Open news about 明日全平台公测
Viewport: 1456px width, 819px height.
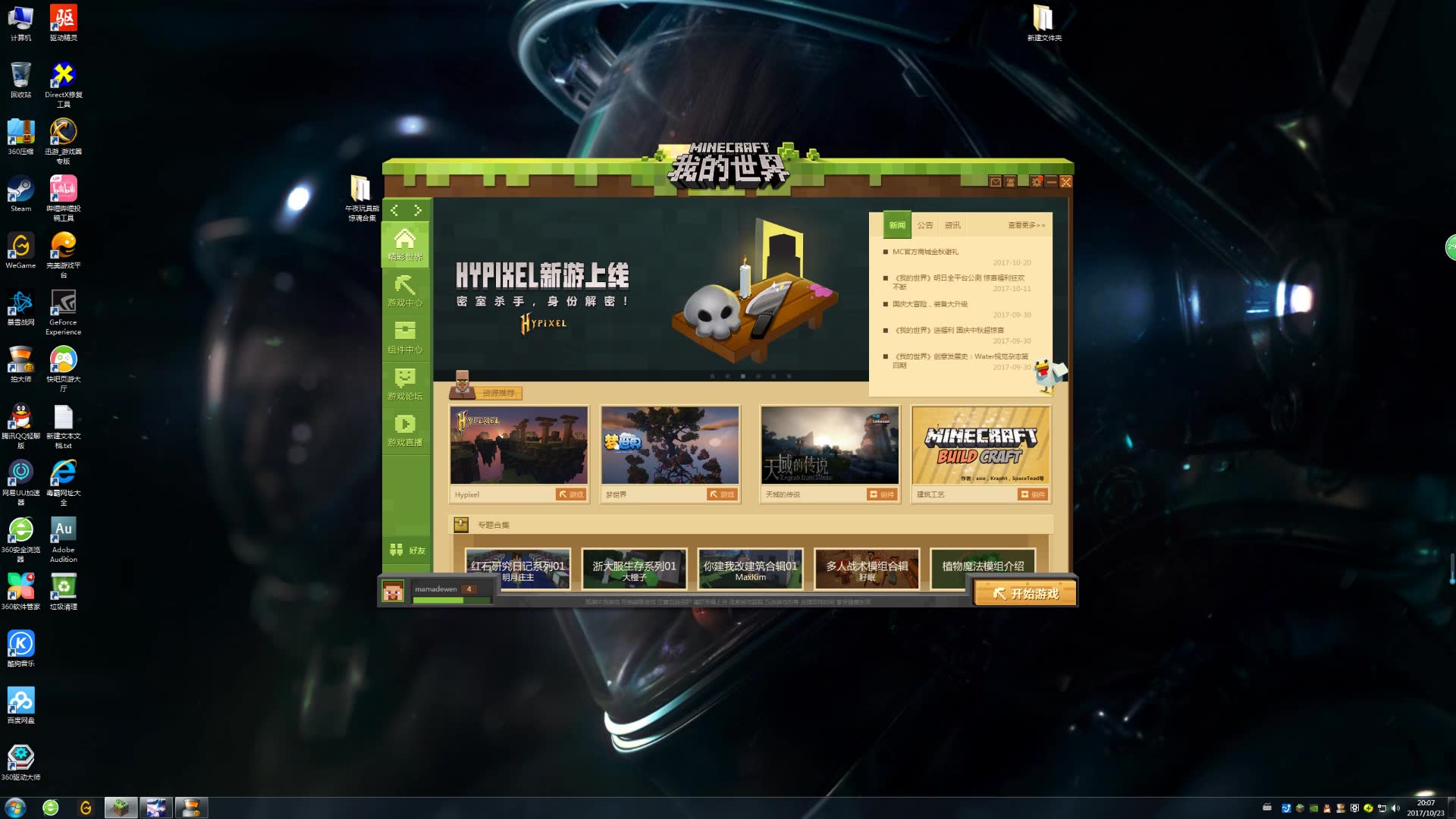click(x=959, y=282)
